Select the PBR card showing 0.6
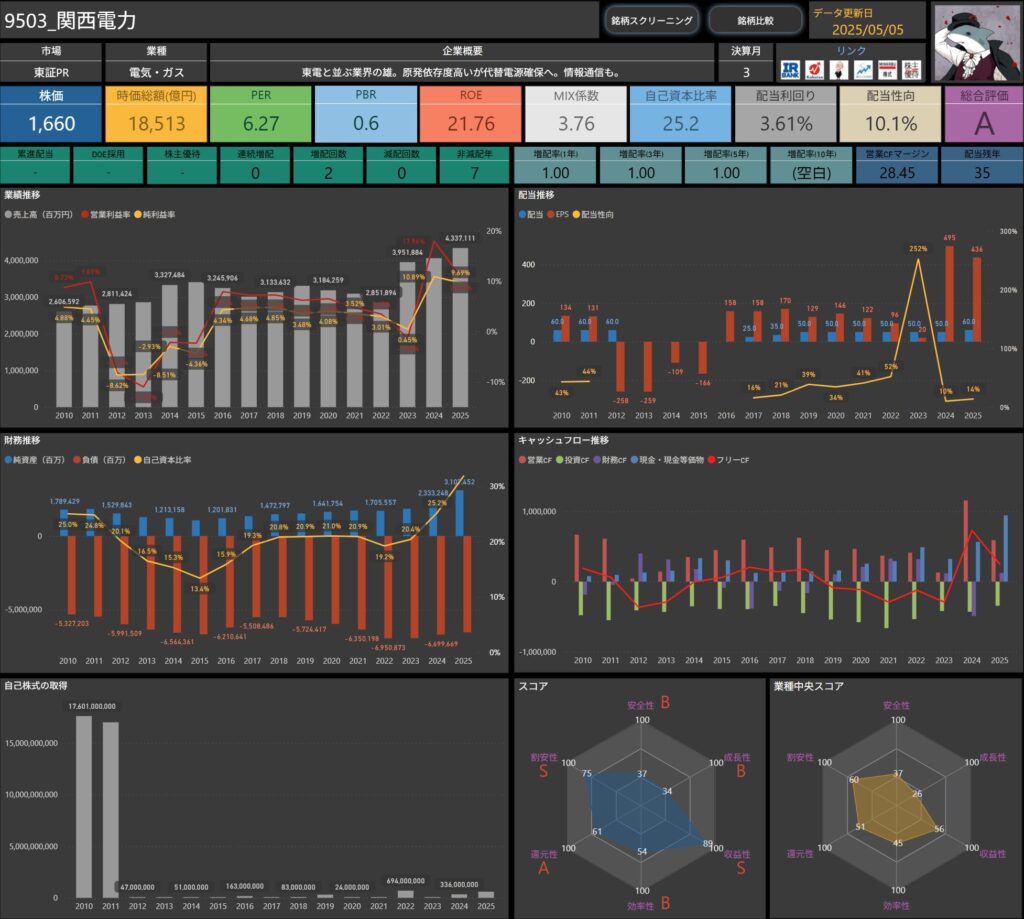This screenshot has width=1024, height=919. coord(366,114)
